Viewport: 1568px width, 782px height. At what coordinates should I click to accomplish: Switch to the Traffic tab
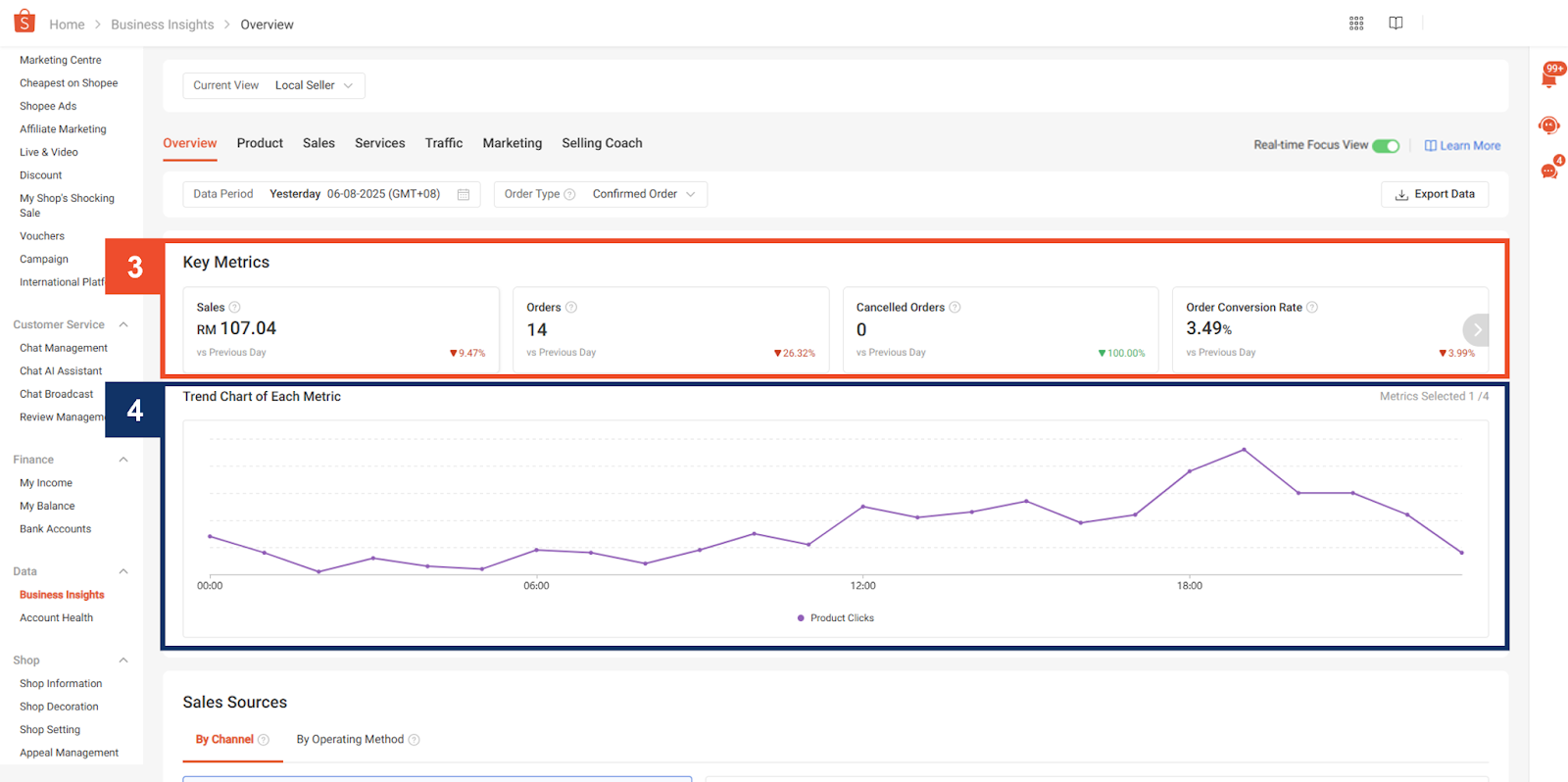pos(443,143)
